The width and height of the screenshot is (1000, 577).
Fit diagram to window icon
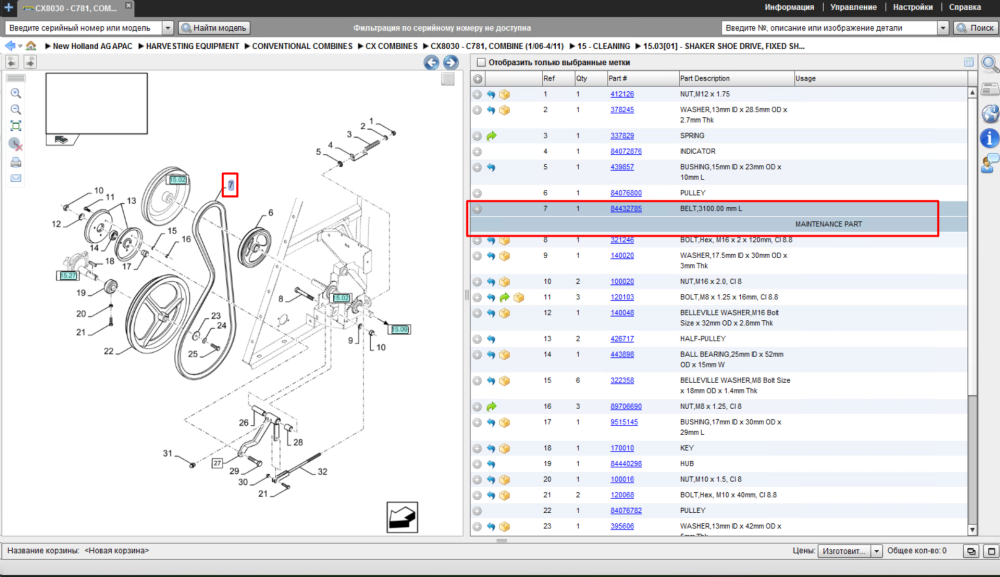click(16, 126)
